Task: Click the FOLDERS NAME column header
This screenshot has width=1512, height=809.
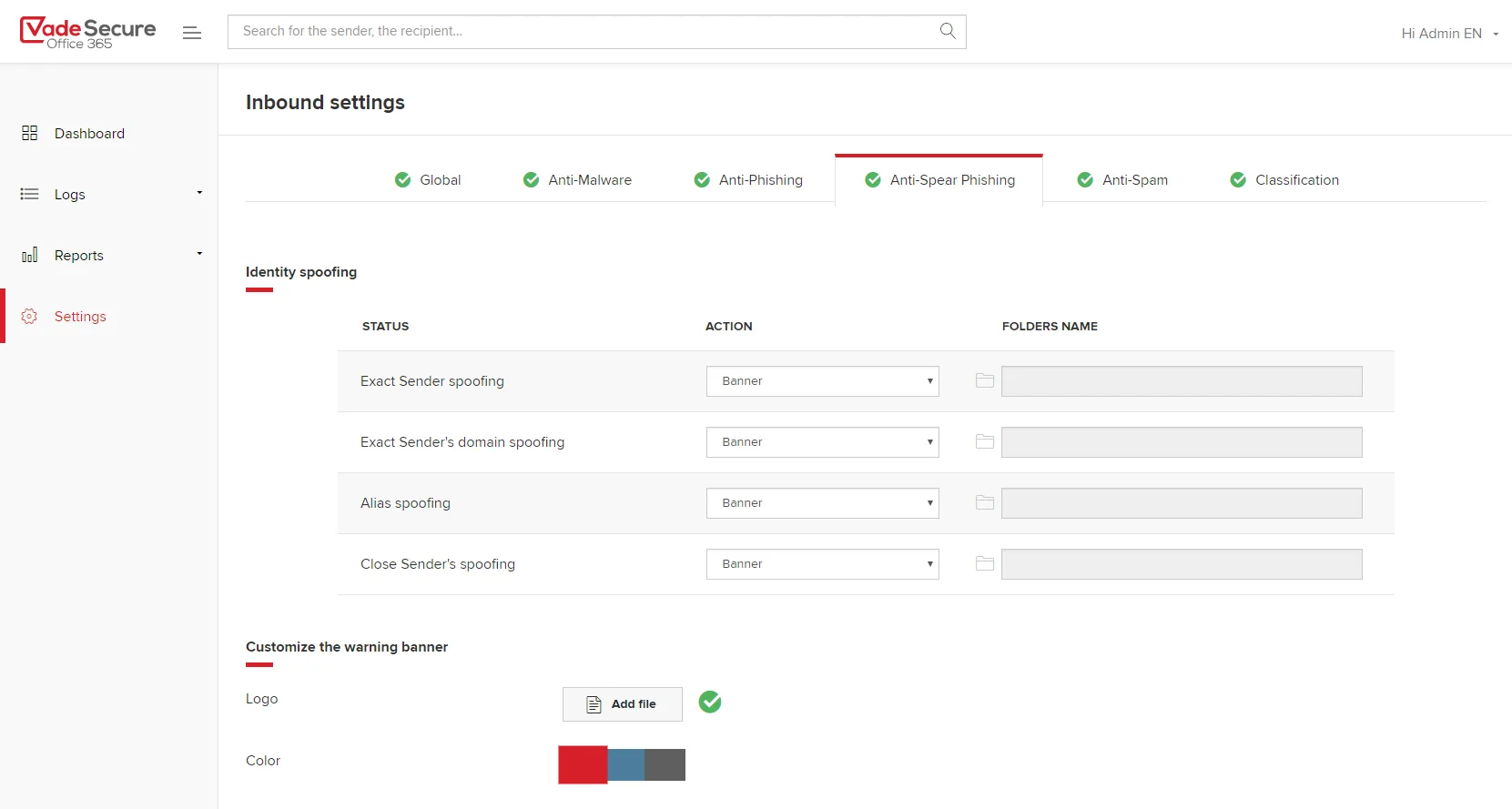Action: point(1050,326)
